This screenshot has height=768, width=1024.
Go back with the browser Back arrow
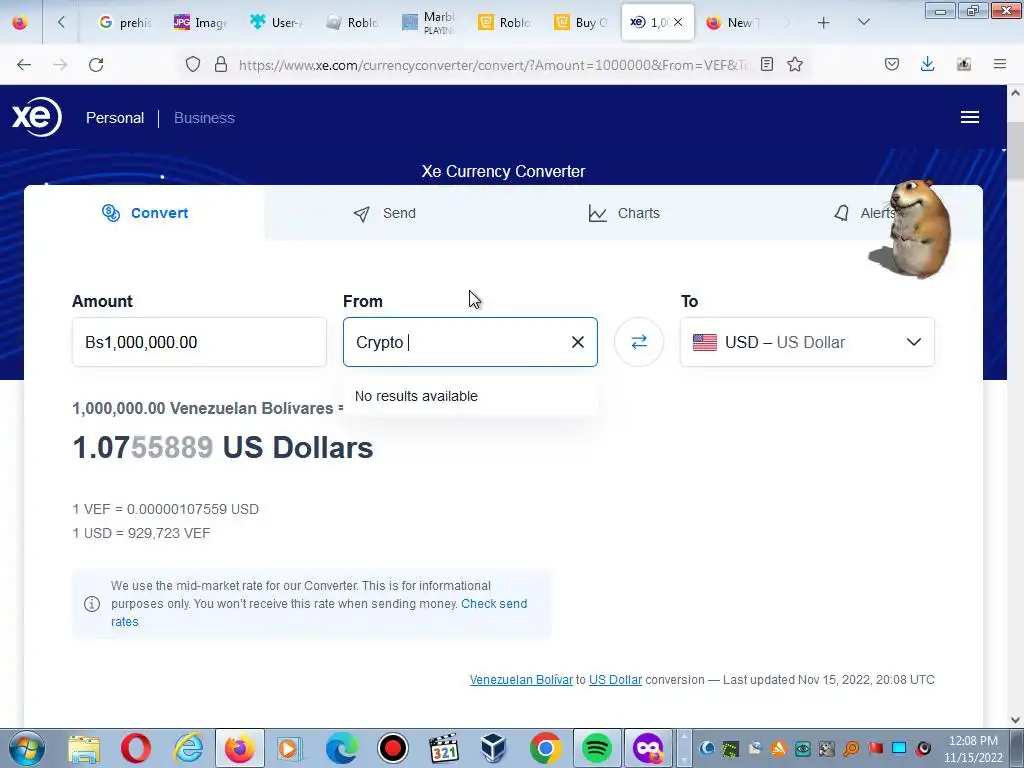(24, 64)
